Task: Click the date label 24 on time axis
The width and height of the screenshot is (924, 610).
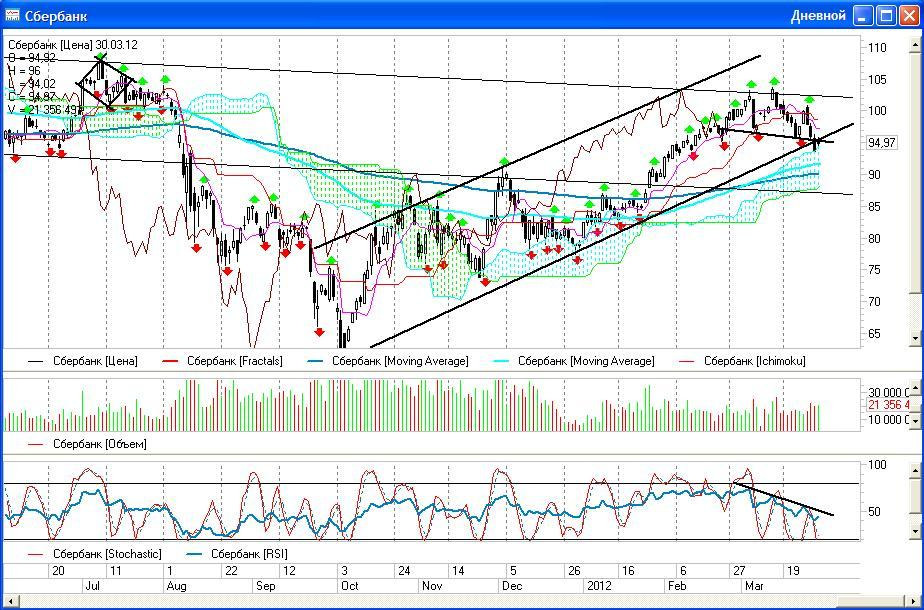Action: pyautogui.click(x=404, y=571)
